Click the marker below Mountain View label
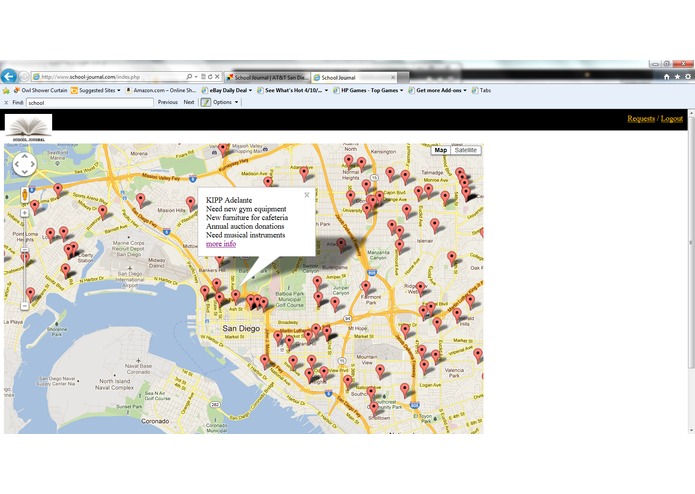 coord(380,371)
